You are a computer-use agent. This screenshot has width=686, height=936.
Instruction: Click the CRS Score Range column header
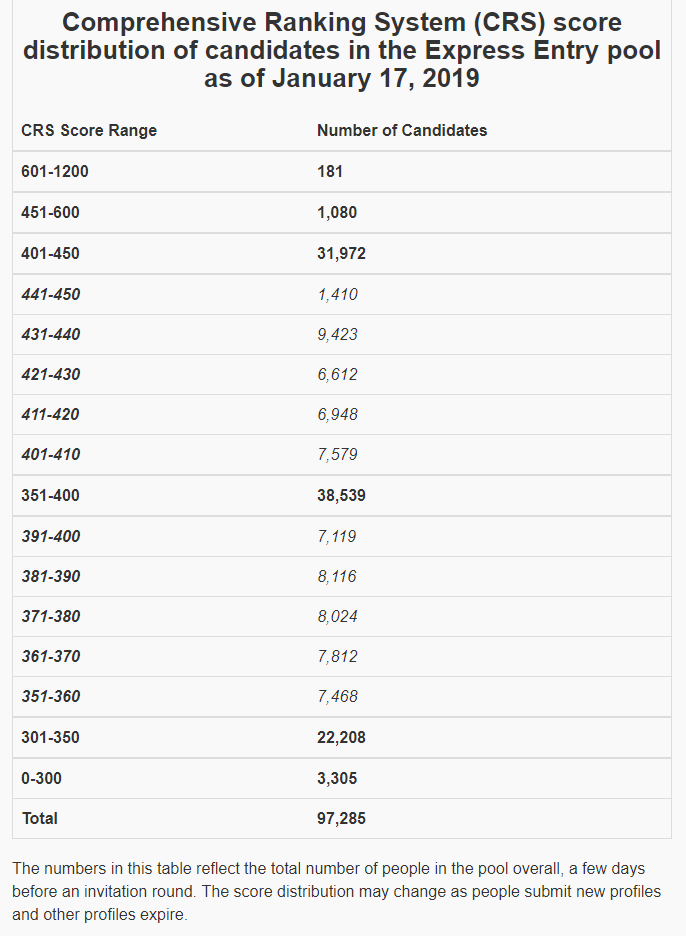tap(89, 131)
